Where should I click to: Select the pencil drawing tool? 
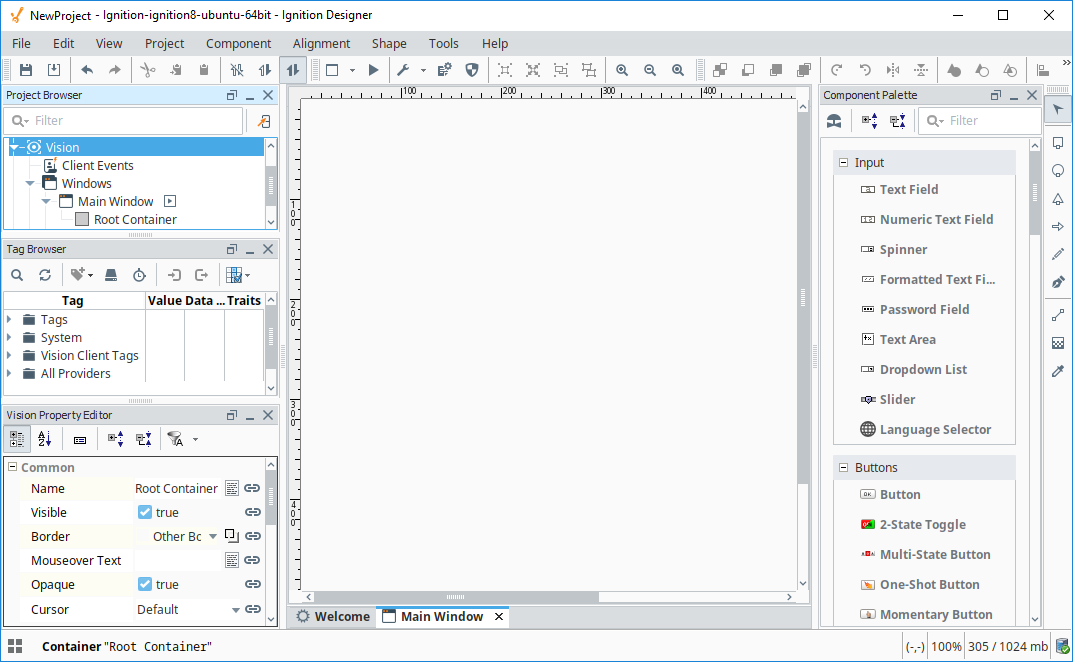1058,254
